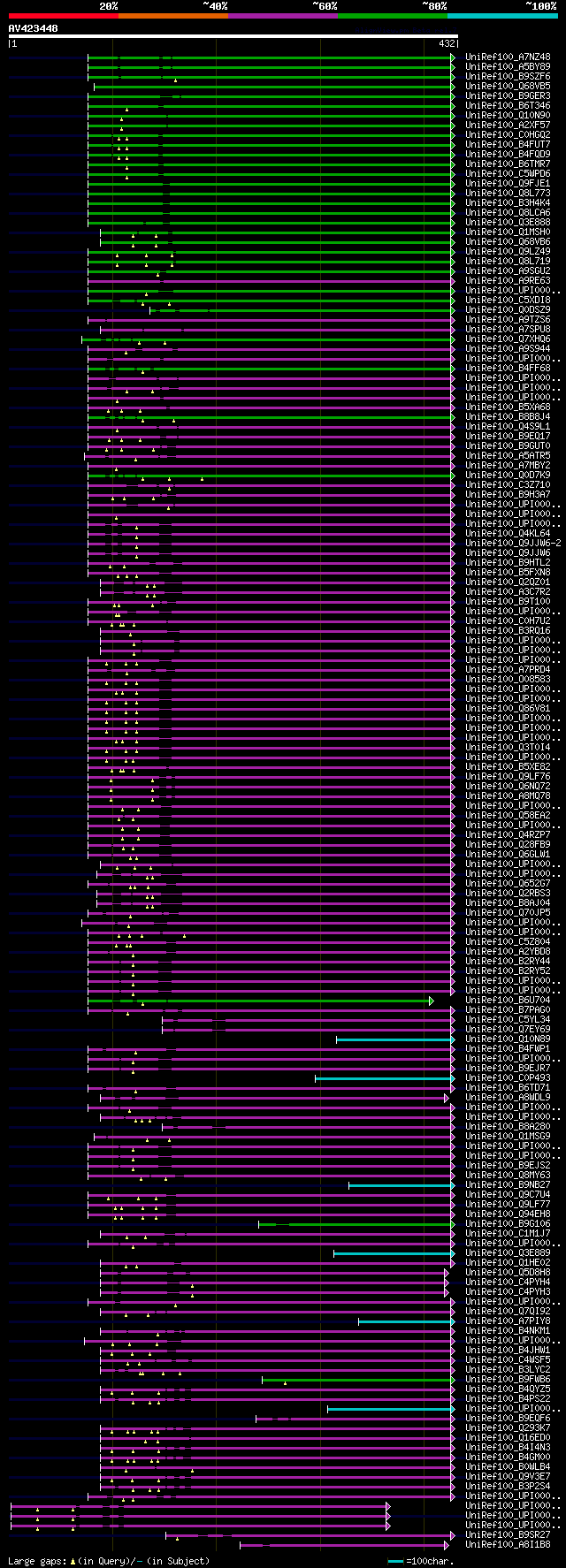566x1568 pixels.
Task: Click the UniRef100_B3RQ16 label
Action: (x=508, y=631)
